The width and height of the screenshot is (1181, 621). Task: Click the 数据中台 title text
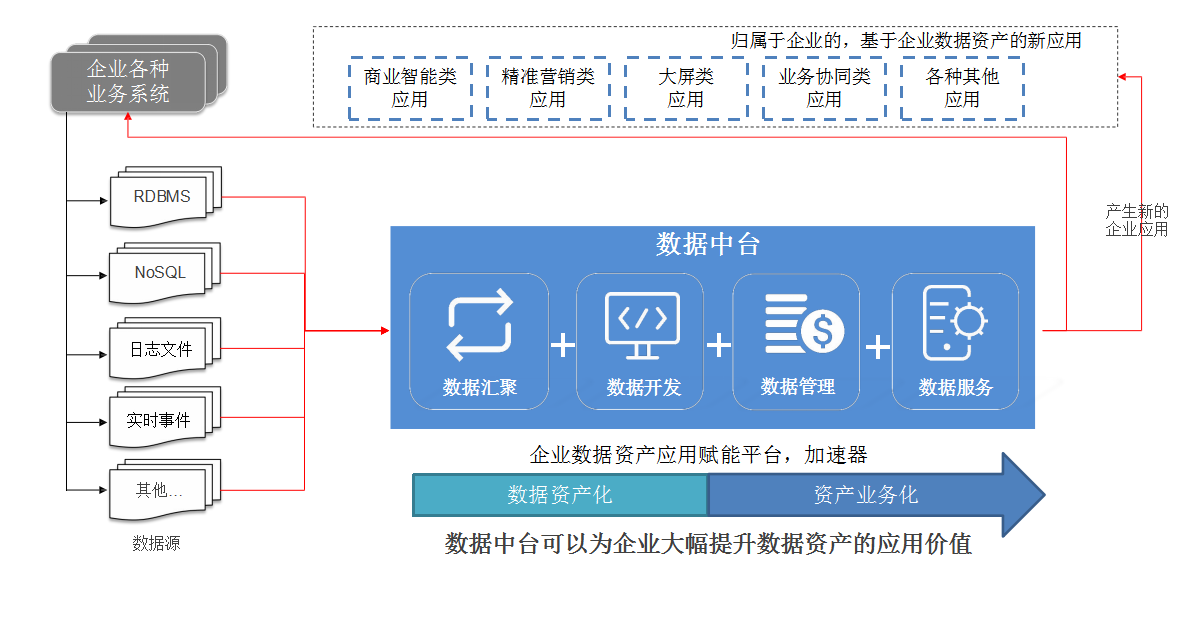pos(707,244)
